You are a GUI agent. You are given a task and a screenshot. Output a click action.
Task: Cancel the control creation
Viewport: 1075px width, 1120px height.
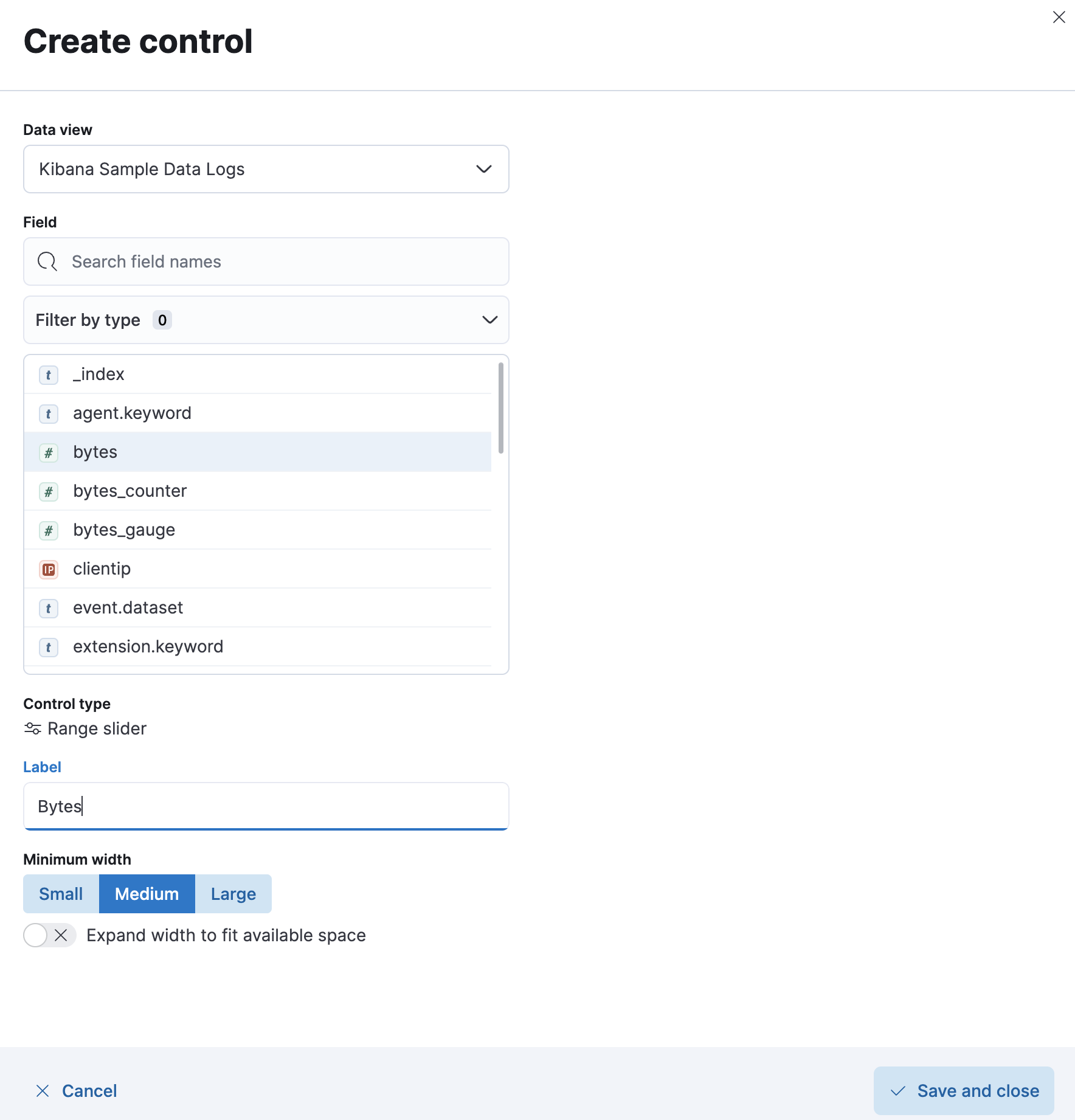pos(76,1091)
